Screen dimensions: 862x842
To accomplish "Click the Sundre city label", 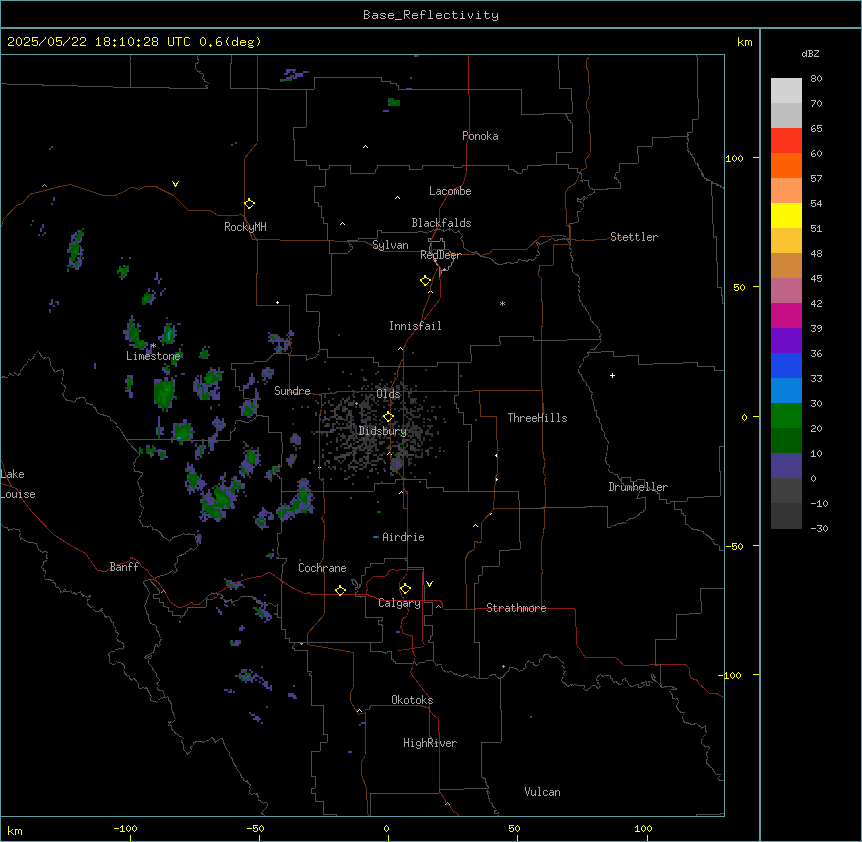I will tap(292, 391).
